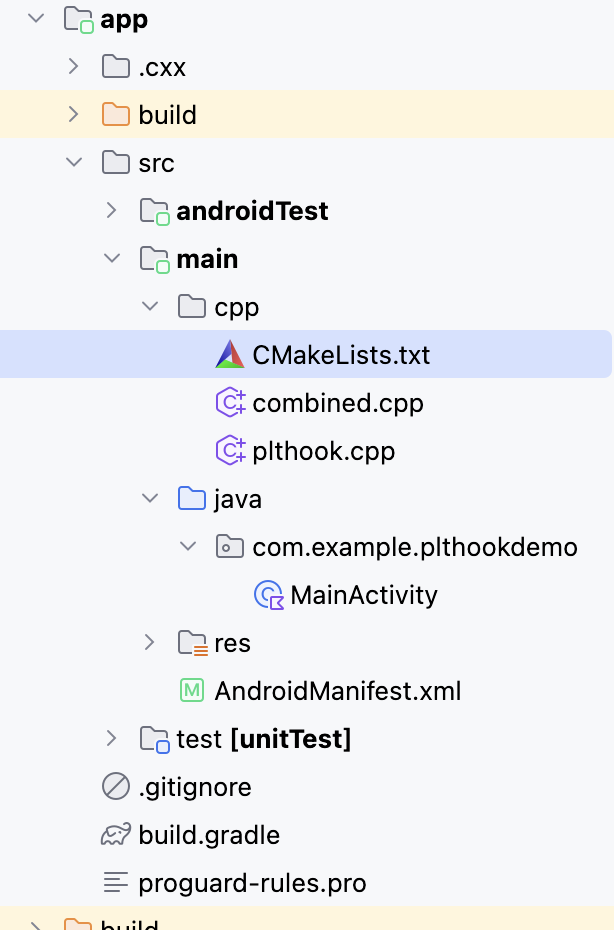Click the manifest icon beside AndroidManifest.xml
Image resolution: width=614 pixels, height=930 pixels.
pyautogui.click(x=192, y=691)
